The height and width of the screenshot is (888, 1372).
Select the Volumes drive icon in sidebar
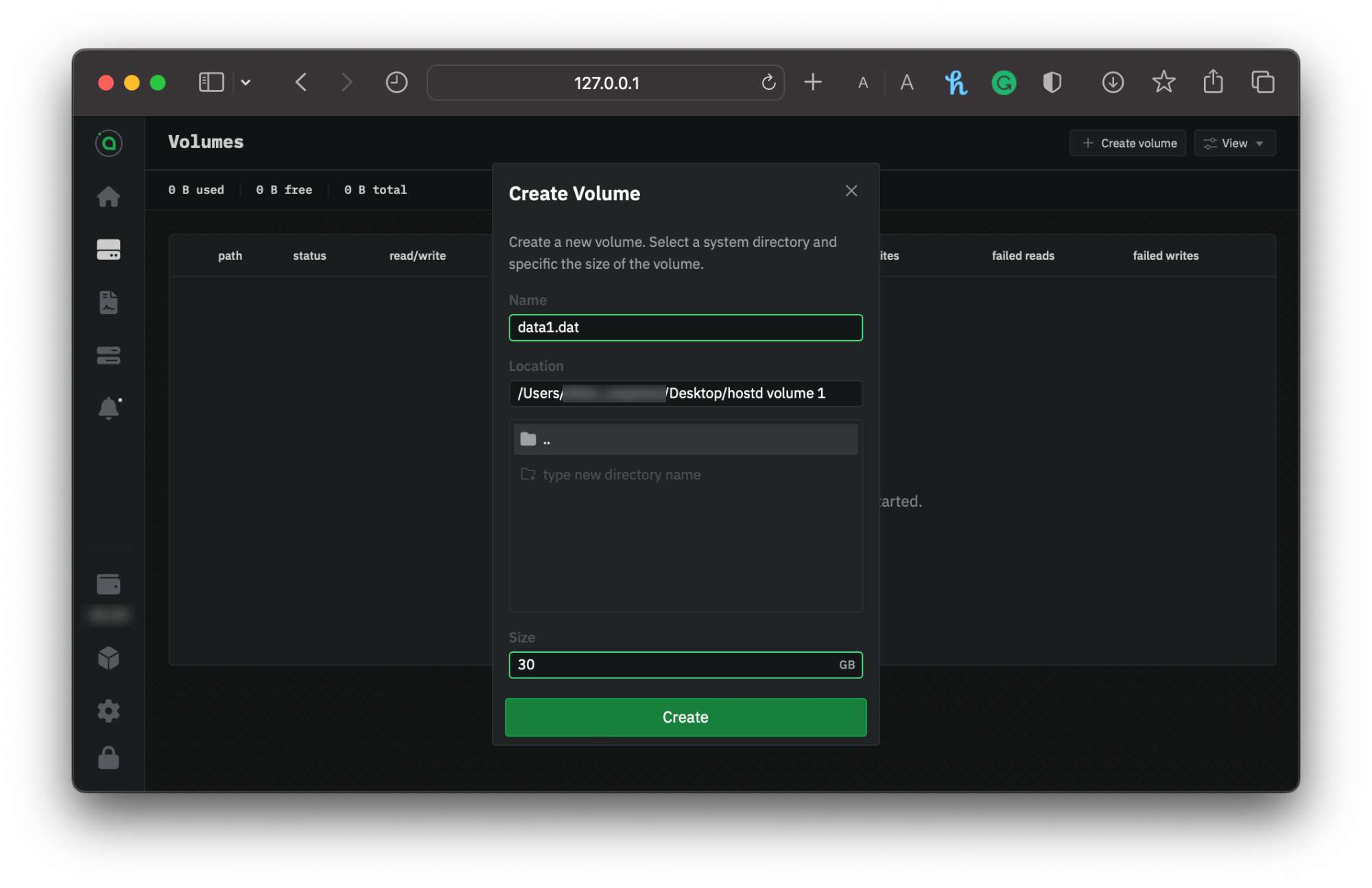pyautogui.click(x=108, y=250)
